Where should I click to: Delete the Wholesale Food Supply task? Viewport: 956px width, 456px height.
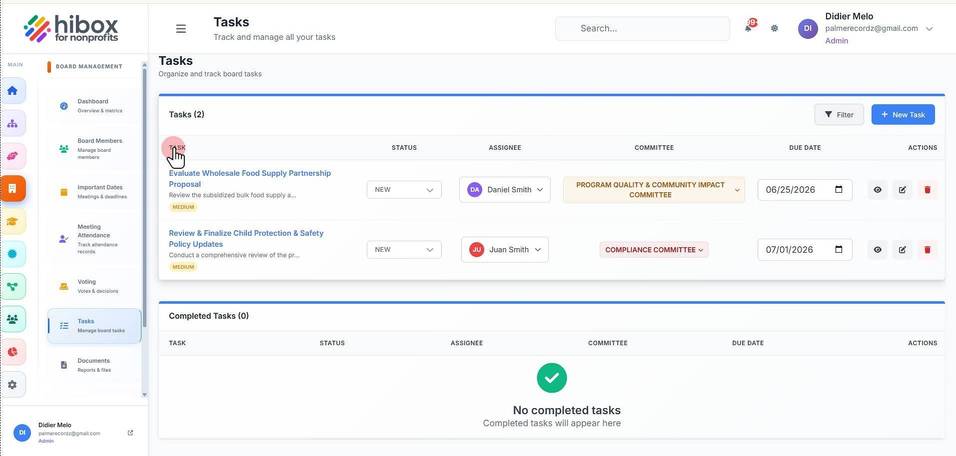click(927, 190)
